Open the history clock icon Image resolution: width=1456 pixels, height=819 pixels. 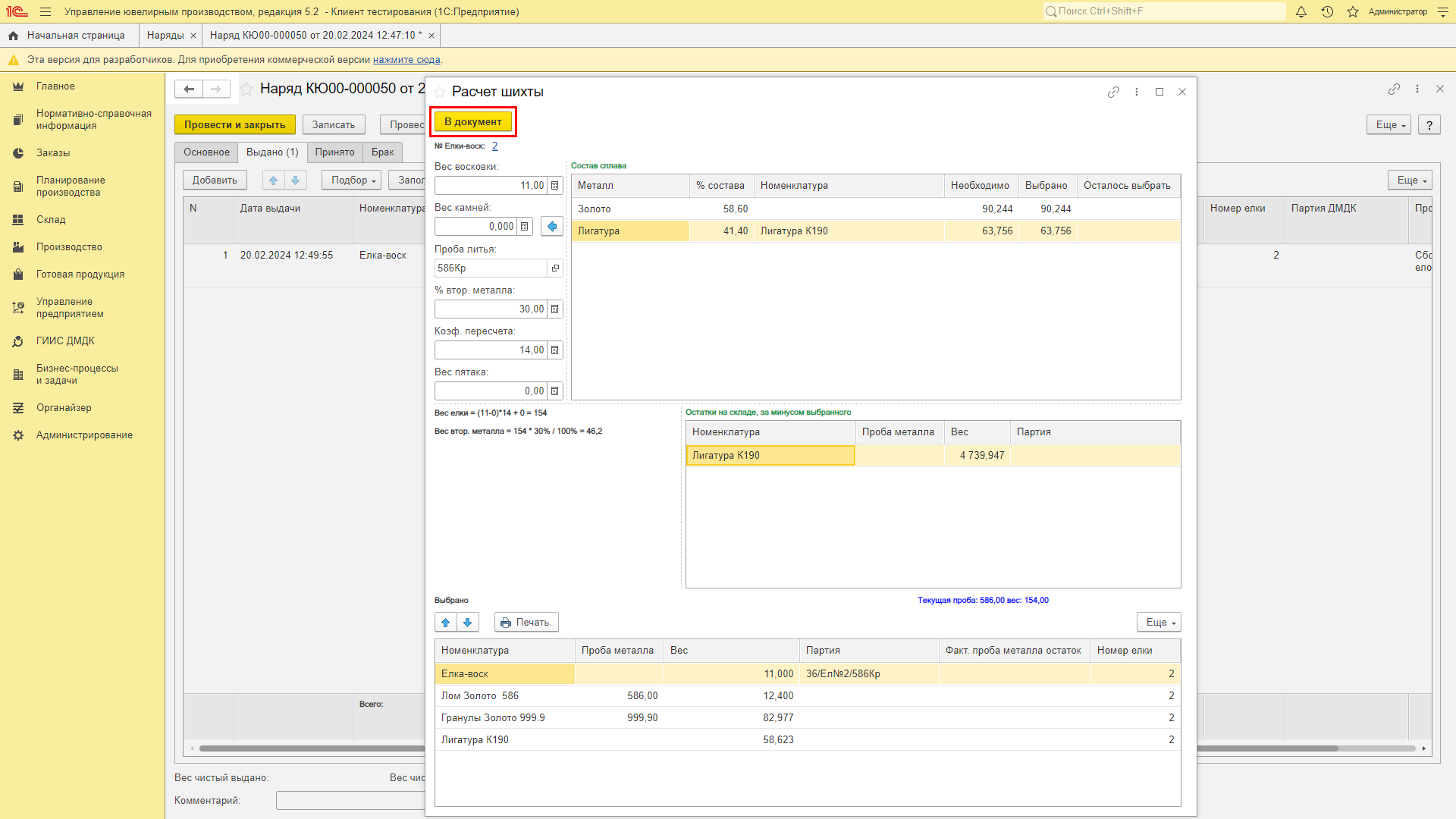(x=1327, y=12)
